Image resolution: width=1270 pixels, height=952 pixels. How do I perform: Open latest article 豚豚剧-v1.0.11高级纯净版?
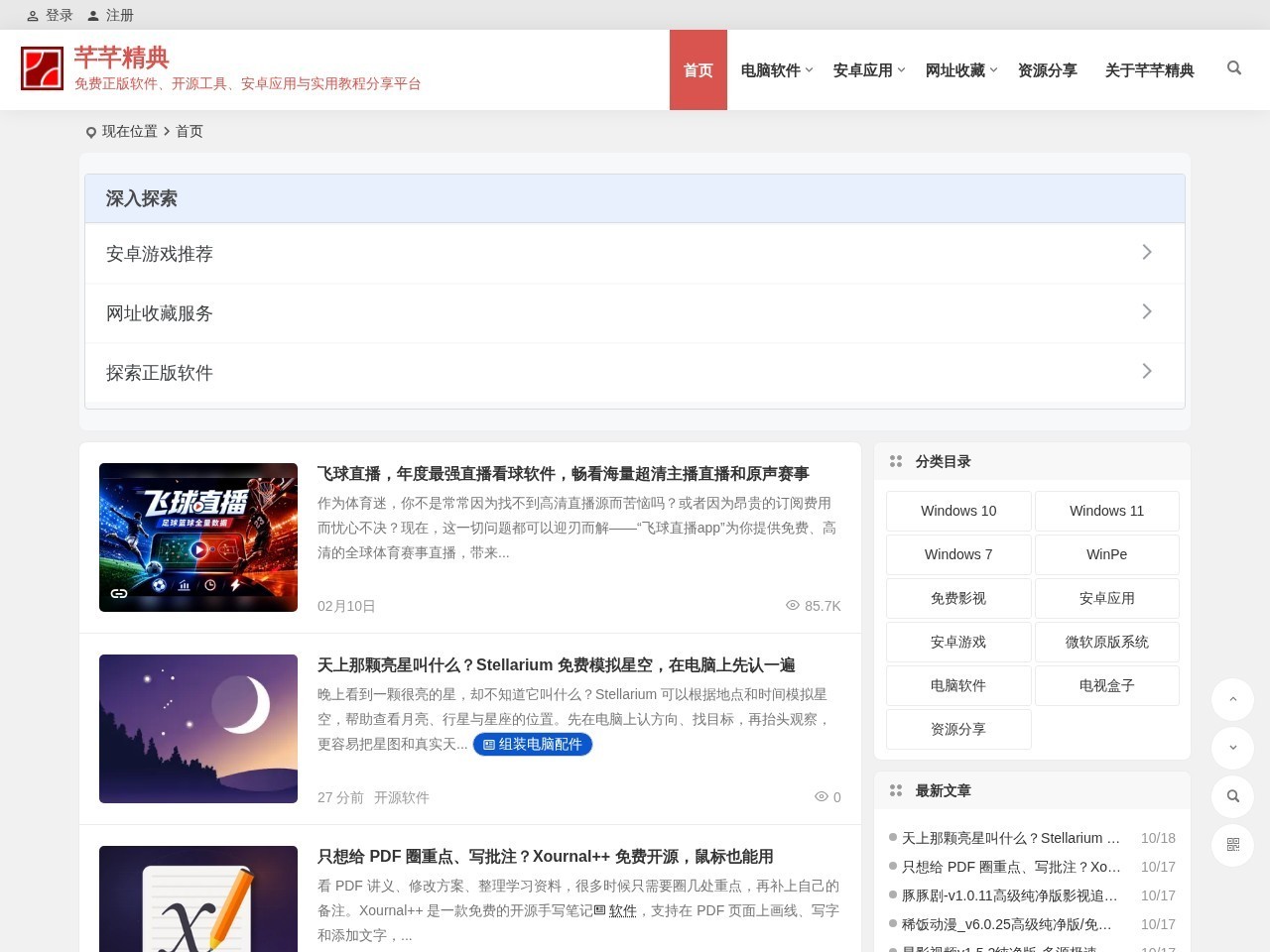[x=1010, y=895]
